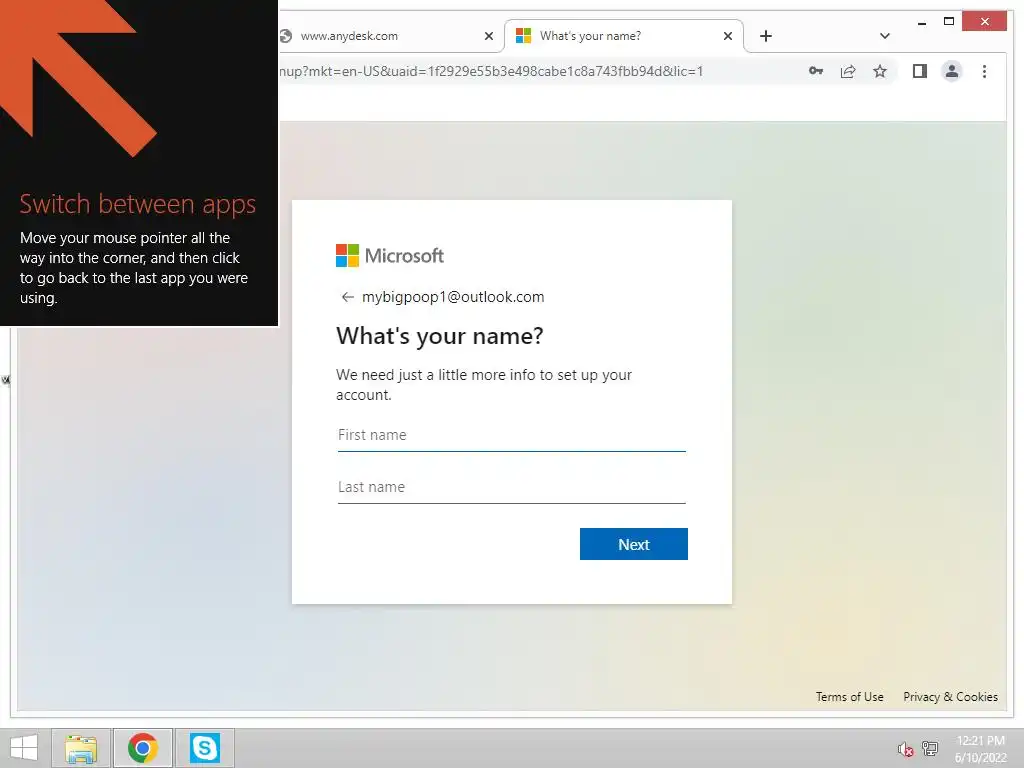
Task: Click the address bar URL text
Action: 490,71
